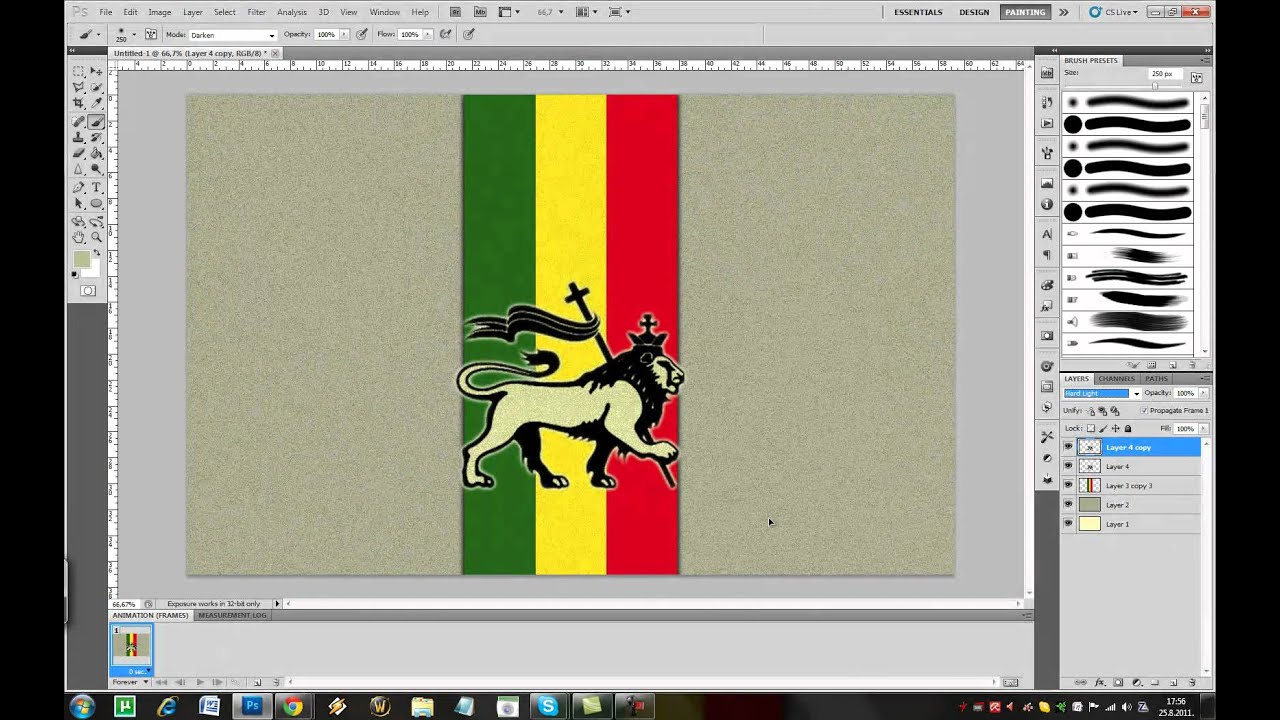Screen dimensions: 1280x720
Task: Switch to the Measurement Log tab
Action: coord(232,615)
